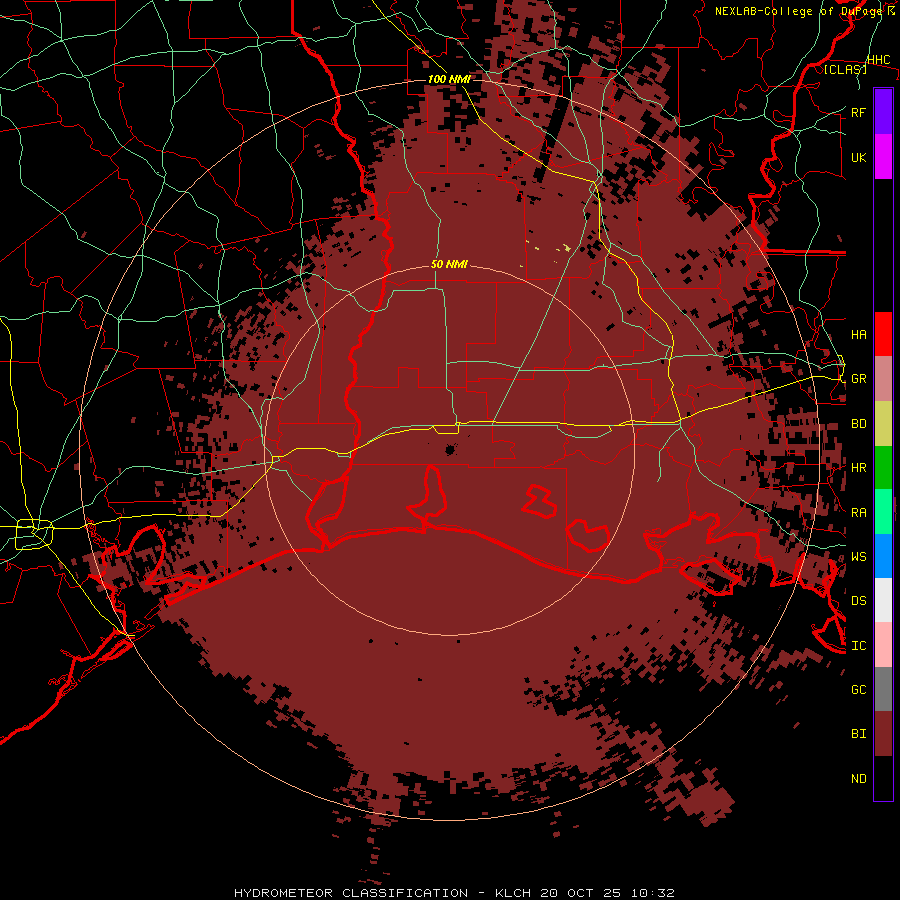Click the GR pink-brown legend swatch
Viewport: 900px width, 900px height.
click(x=883, y=379)
